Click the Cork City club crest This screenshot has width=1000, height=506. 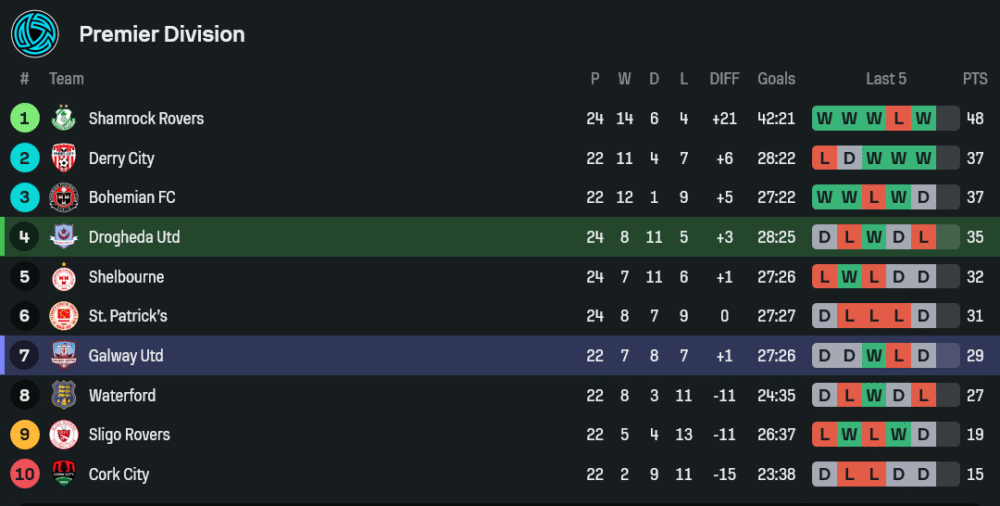[x=64, y=474]
